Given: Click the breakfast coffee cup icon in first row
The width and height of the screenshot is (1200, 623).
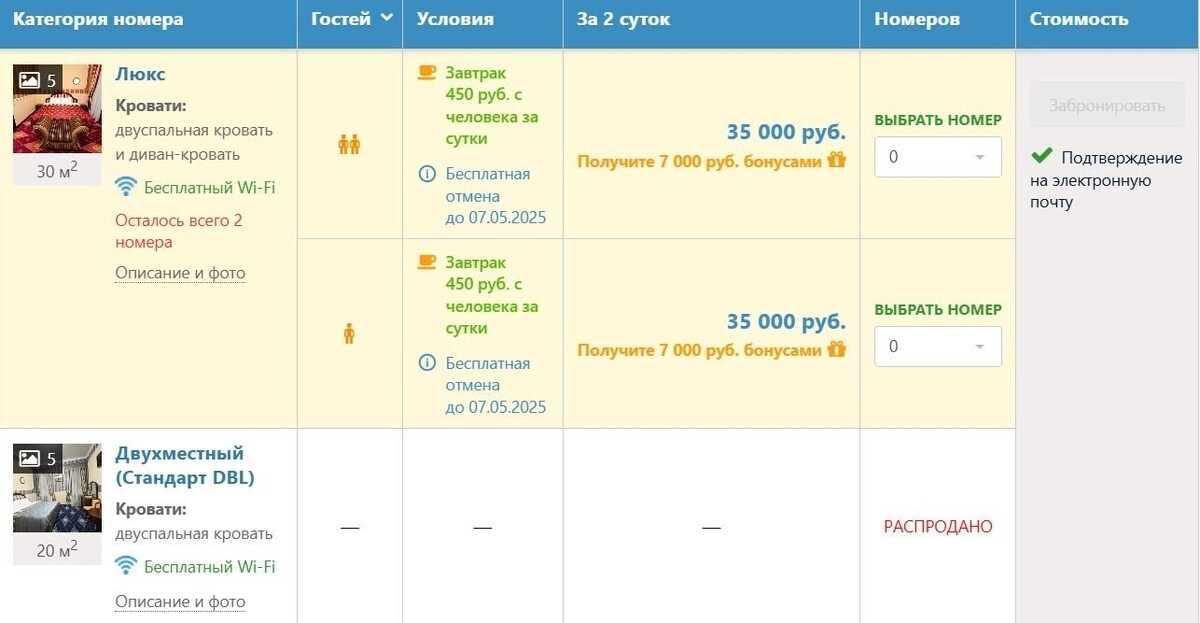Looking at the screenshot, I should 426,71.
